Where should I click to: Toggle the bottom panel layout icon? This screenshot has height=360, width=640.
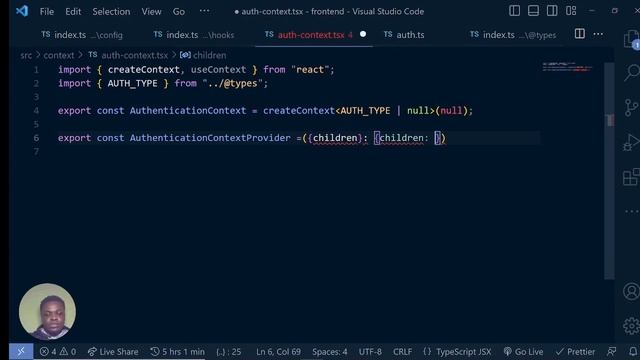click(x=533, y=11)
